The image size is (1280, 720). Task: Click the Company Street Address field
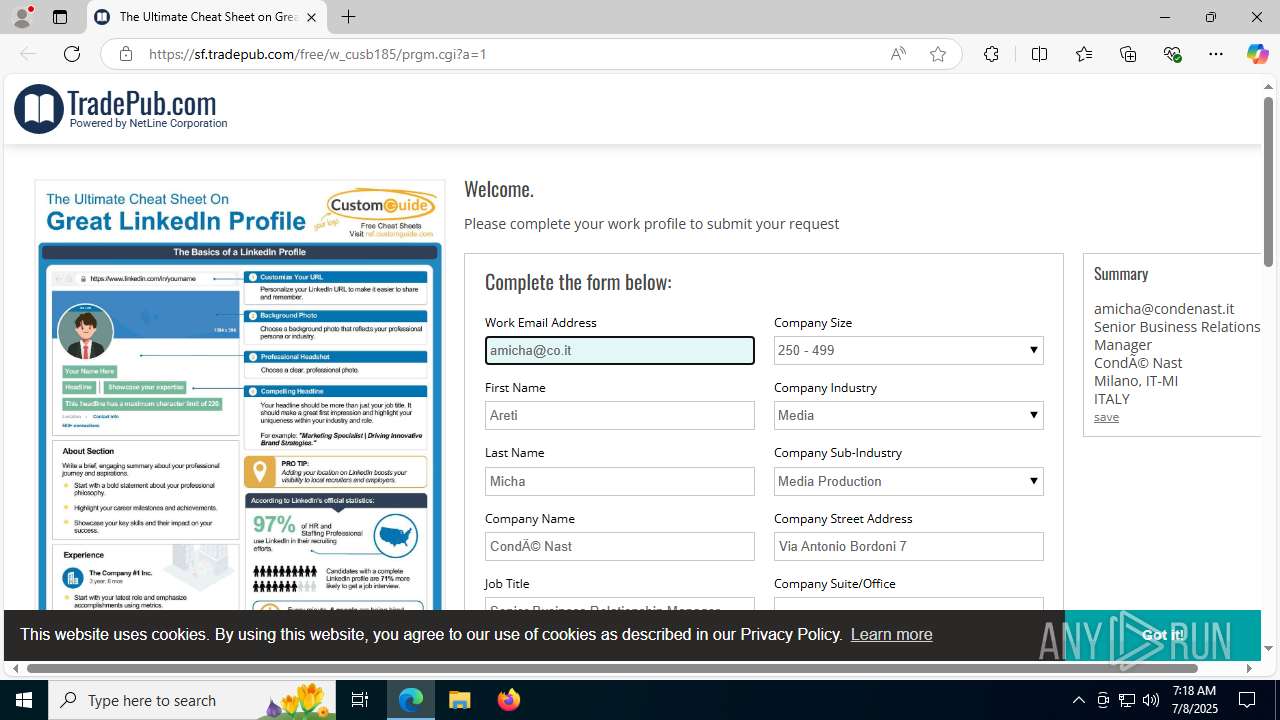(909, 546)
